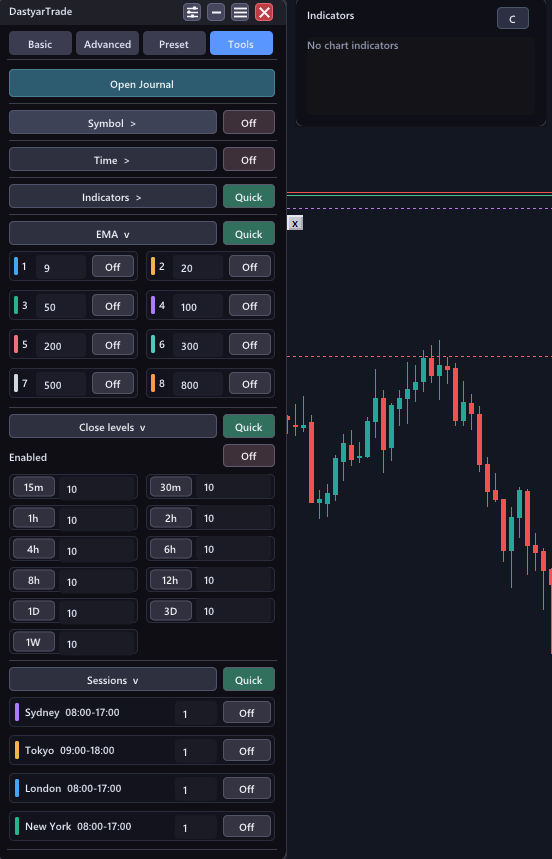This screenshot has width=552, height=859.
Task: Click the orange EMA 8 color marker
Action: tap(153, 383)
